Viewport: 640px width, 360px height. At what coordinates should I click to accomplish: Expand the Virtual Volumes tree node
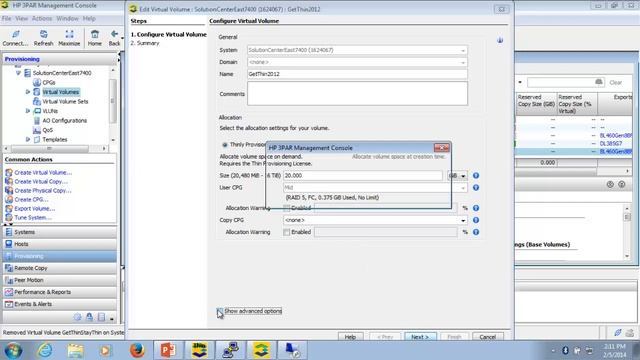[28, 92]
